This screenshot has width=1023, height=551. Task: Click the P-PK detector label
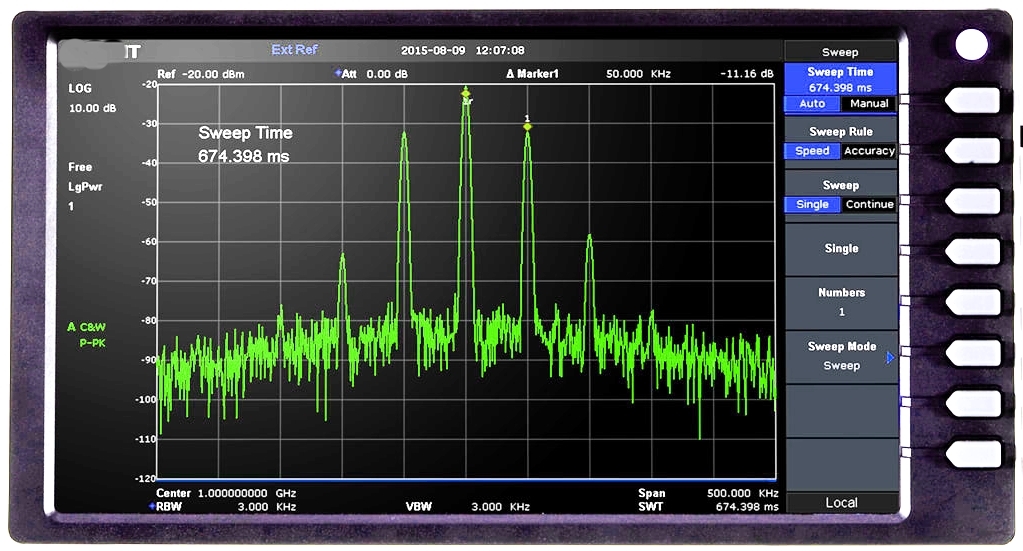pos(93,343)
